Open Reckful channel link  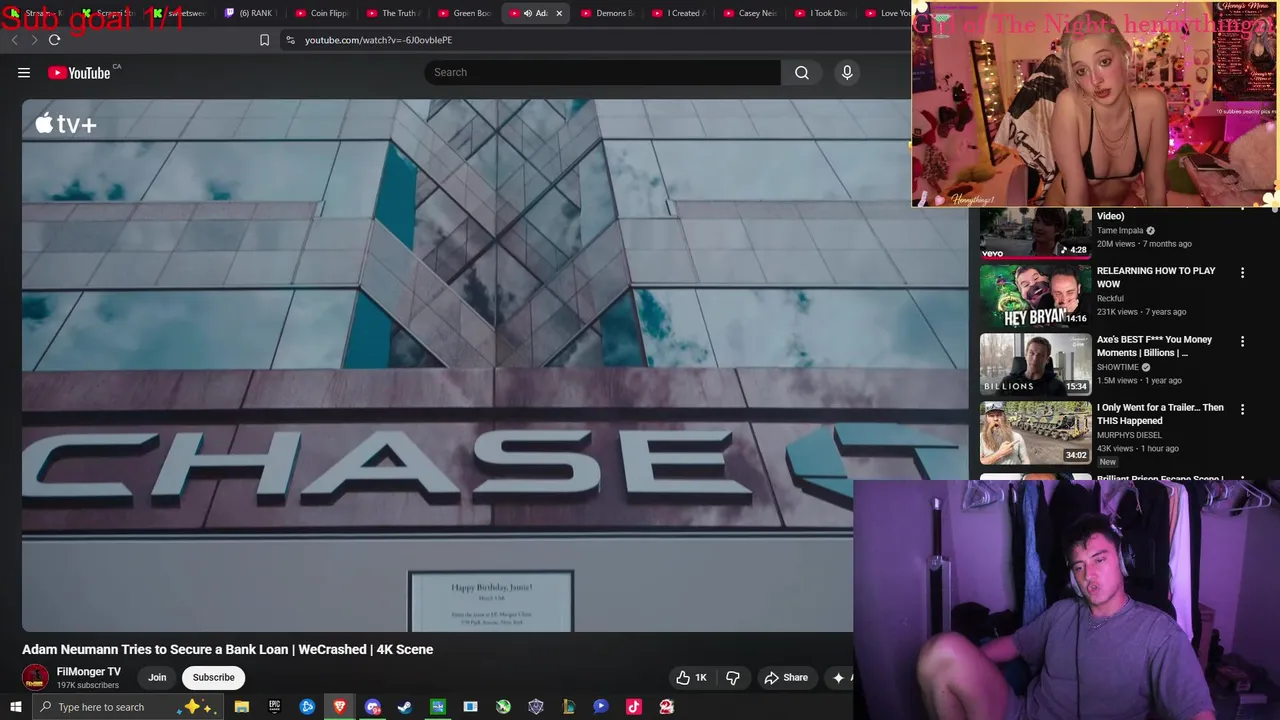[1110, 298]
